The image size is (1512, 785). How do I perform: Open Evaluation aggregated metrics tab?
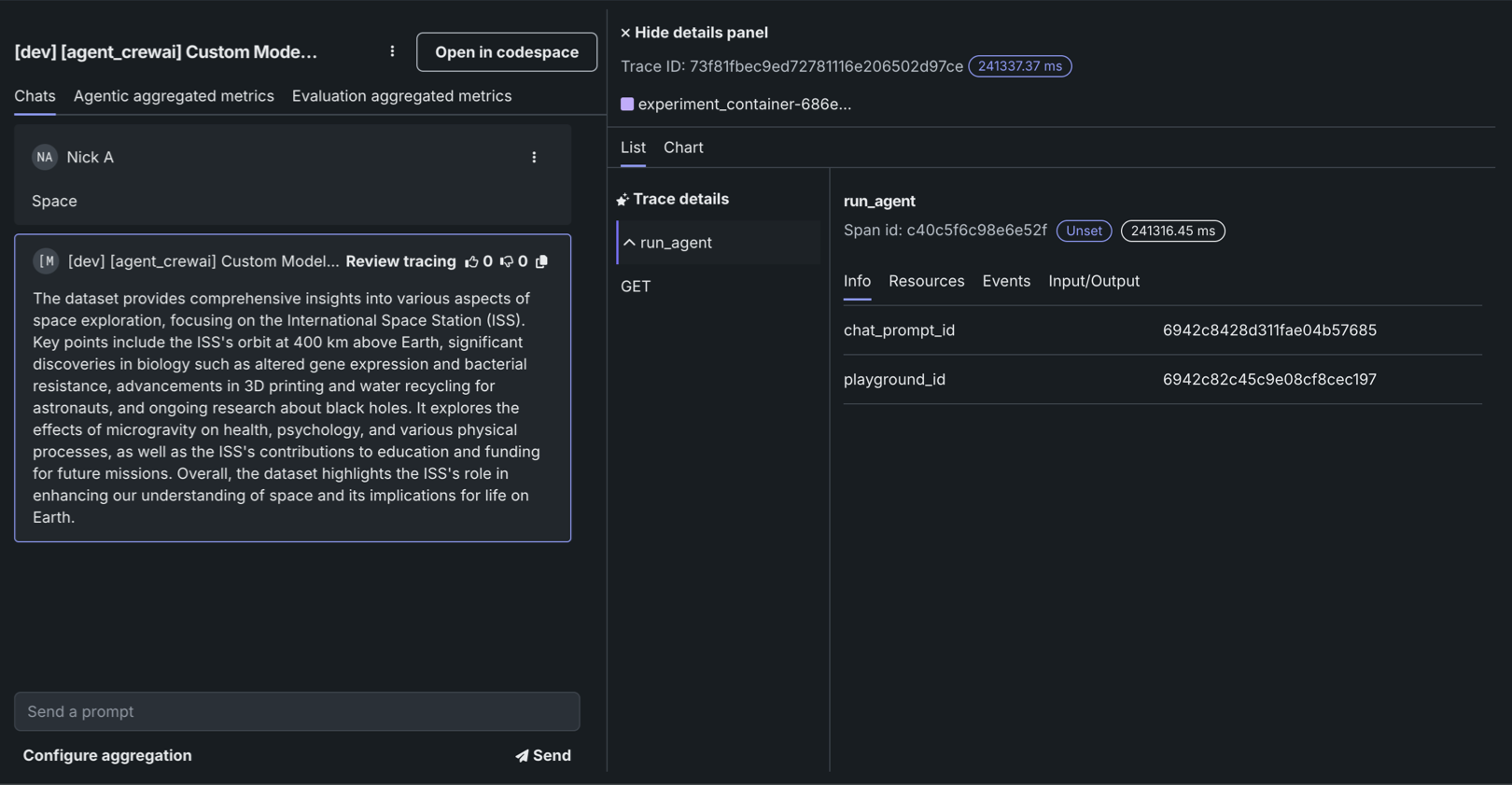click(x=401, y=96)
